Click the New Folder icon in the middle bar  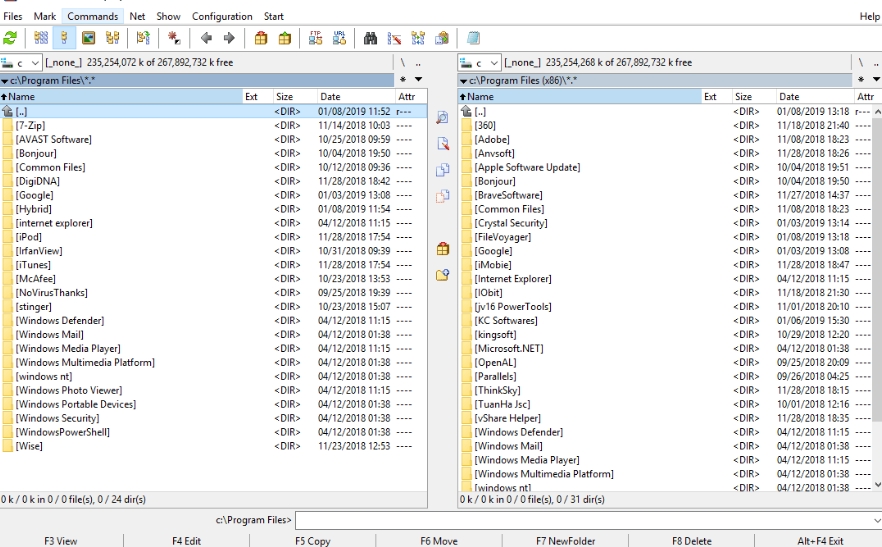point(443,275)
